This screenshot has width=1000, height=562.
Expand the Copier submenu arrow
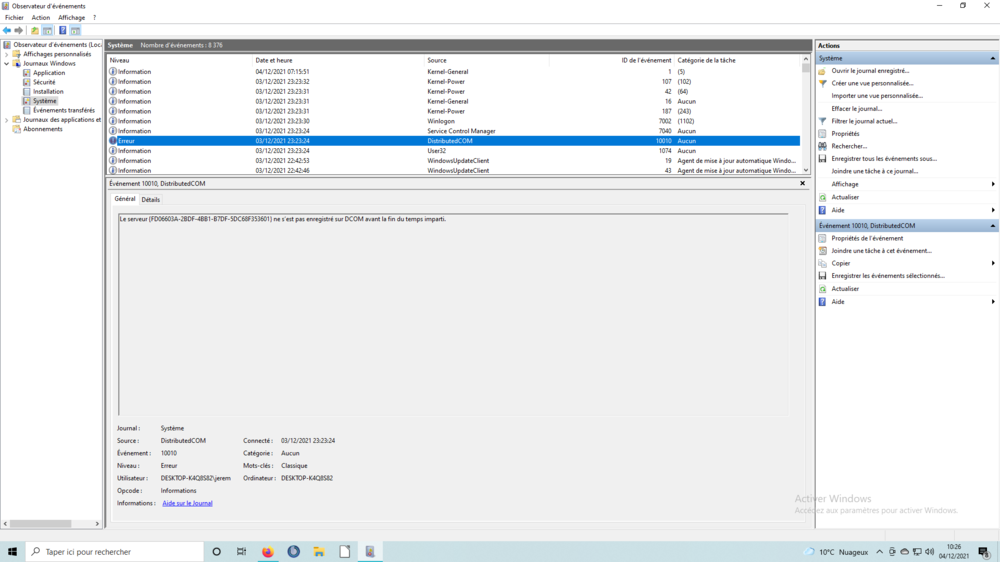tap(992, 263)
